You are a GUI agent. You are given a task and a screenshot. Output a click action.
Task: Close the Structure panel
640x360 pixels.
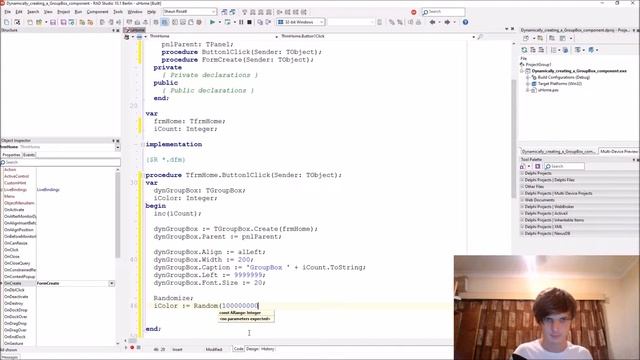click(118, 30)
